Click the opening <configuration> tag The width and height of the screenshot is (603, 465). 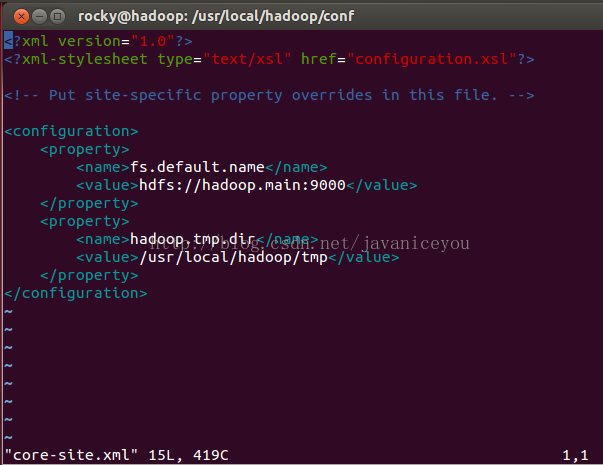(71, 132)
